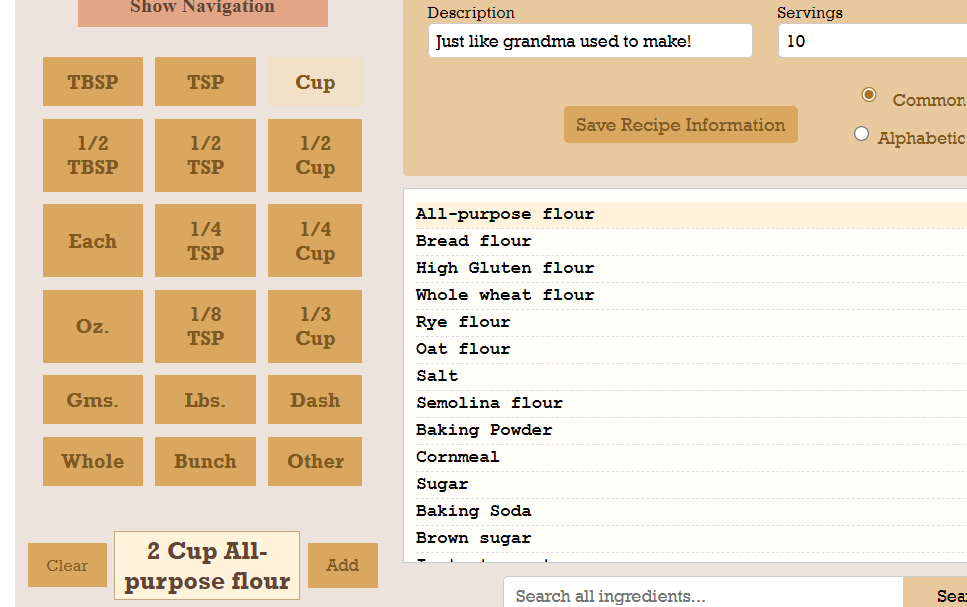Viewport: 967px width, 607px height.
Task: Choose the 1/4 TSP measurement
Action: pyautogui.click(x=205, y=240)
